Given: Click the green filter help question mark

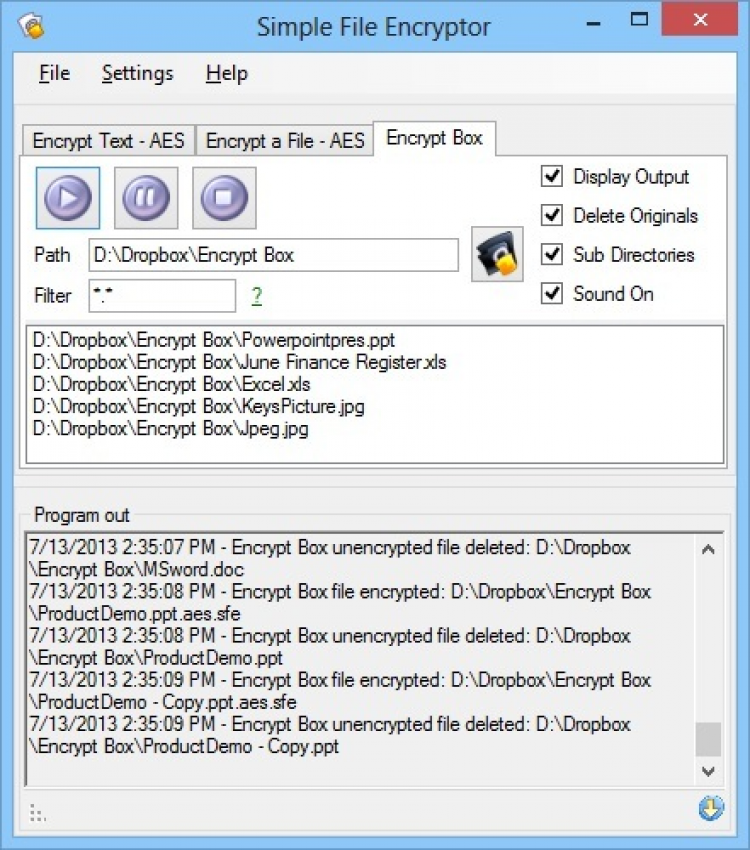Looking at the screenshot, I should 257,296.
